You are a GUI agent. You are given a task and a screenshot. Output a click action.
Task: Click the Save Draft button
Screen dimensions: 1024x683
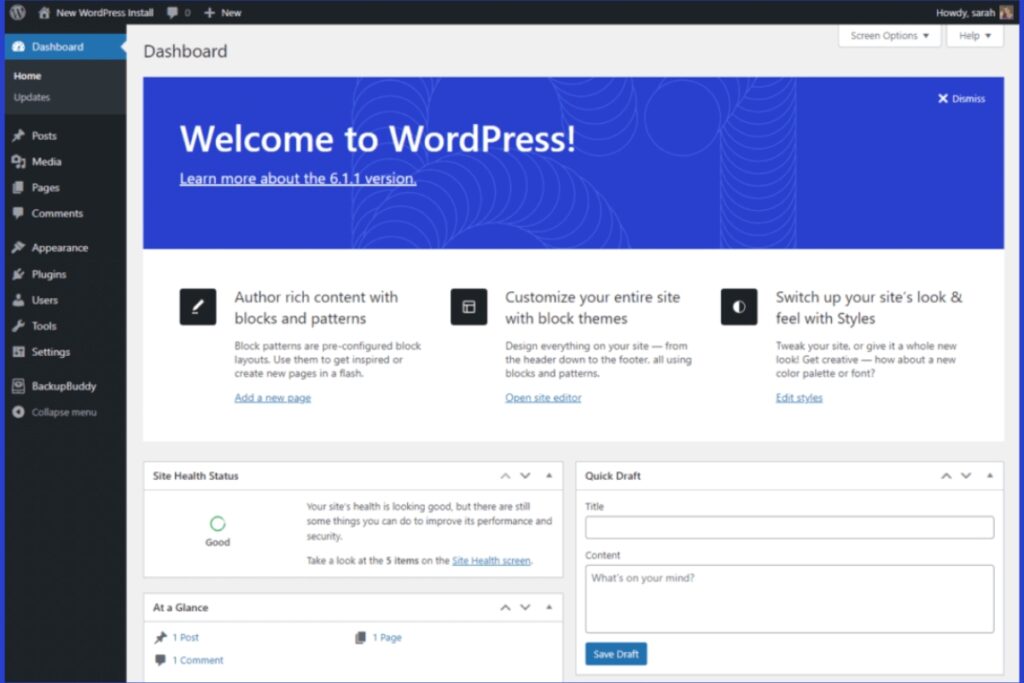[x=615, y=653]
